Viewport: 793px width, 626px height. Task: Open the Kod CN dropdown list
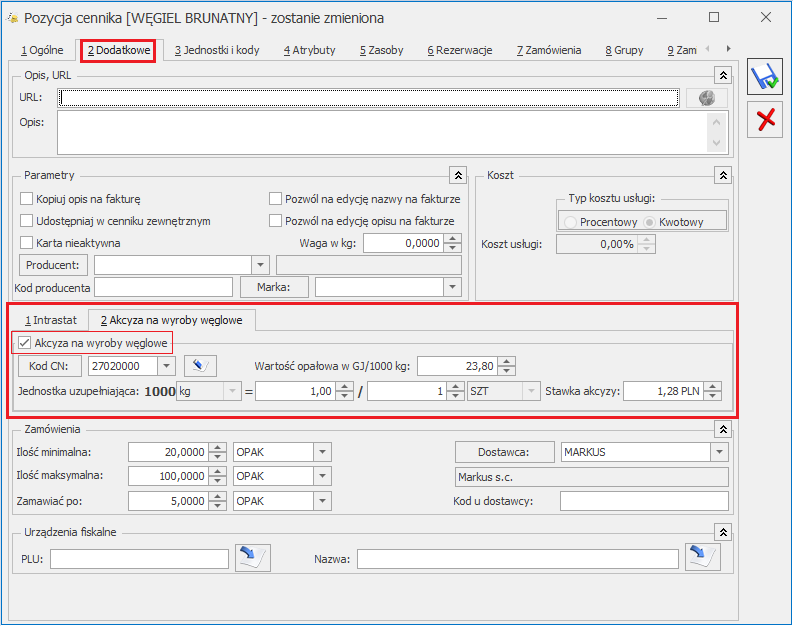point(166,366)
